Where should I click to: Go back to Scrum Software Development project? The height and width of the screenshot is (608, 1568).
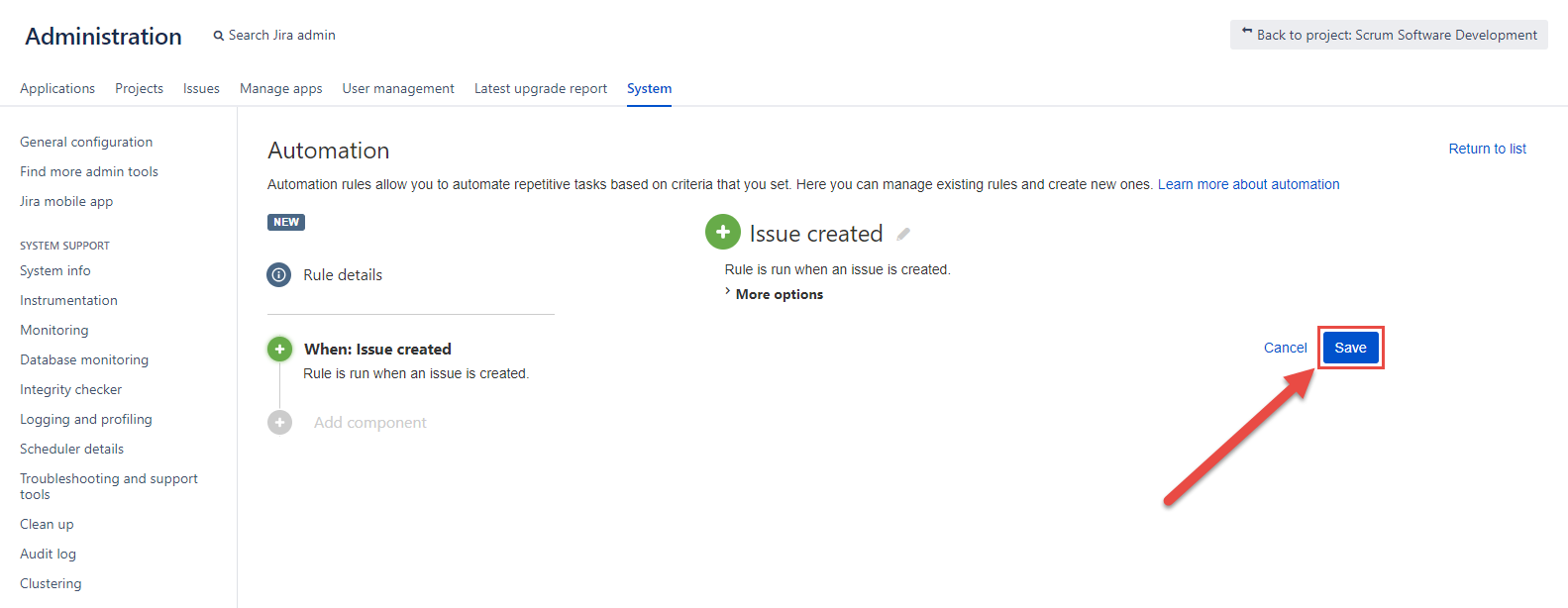1389,35
